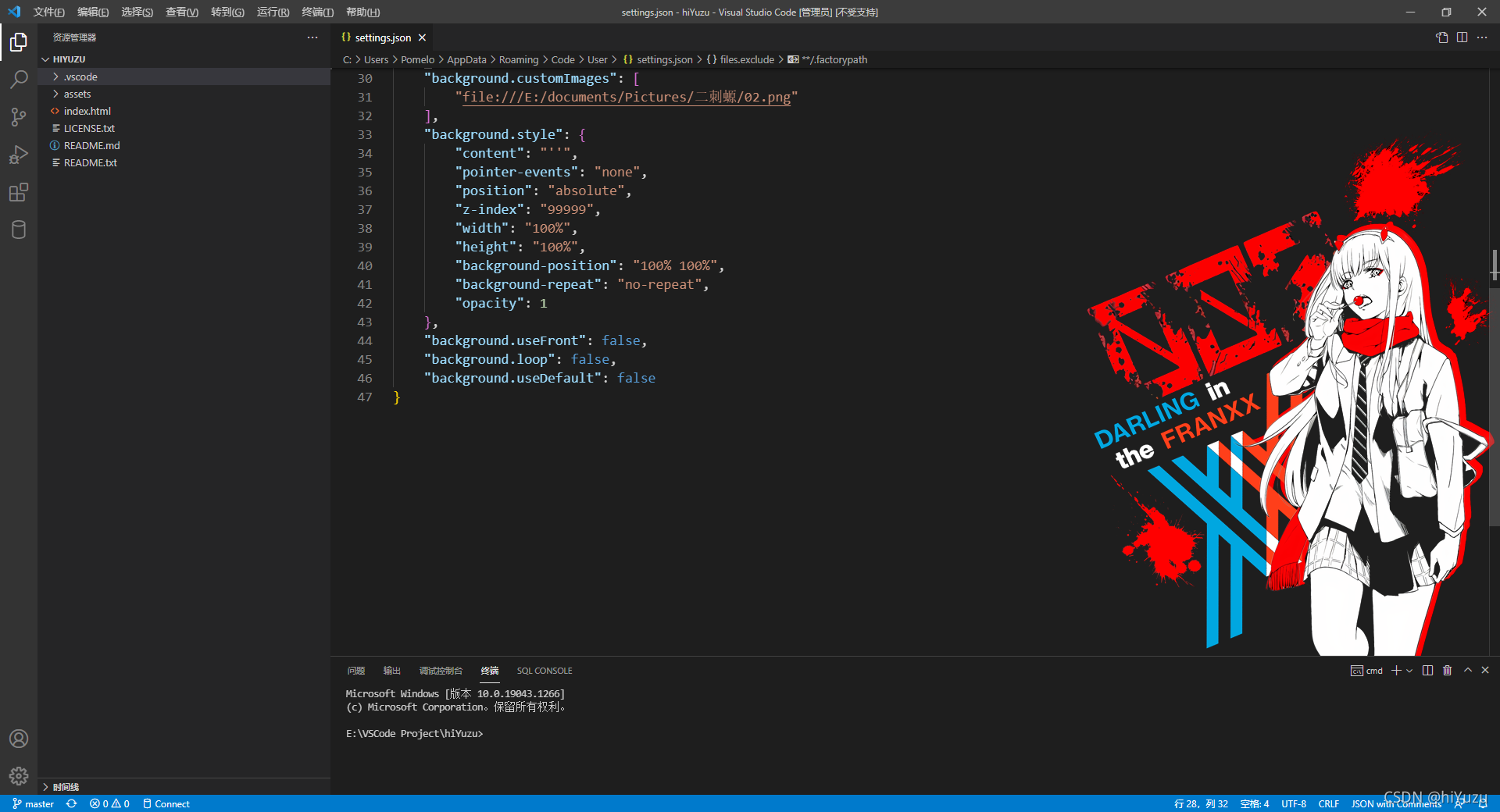Open the Source Control view
The width and height of the screenshot is (1500, 812).
(19, 117)
